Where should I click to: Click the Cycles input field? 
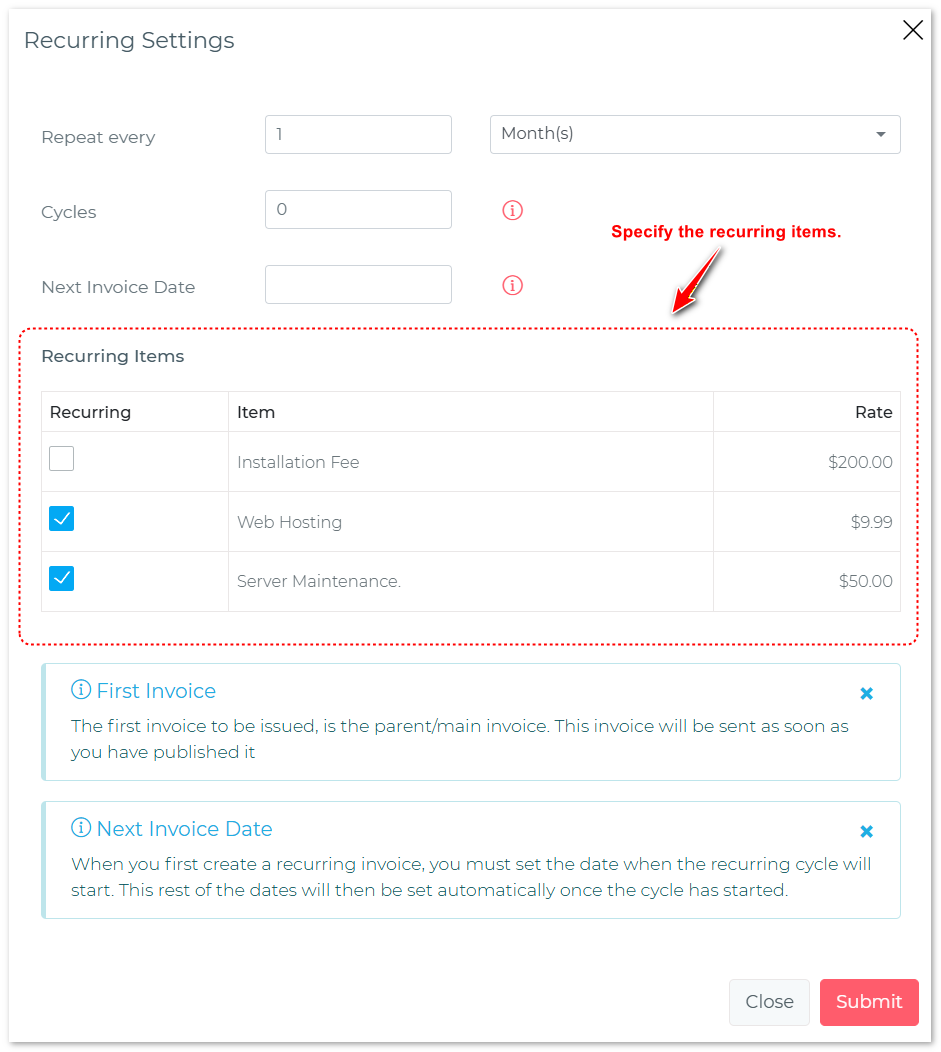pos(358,209)
